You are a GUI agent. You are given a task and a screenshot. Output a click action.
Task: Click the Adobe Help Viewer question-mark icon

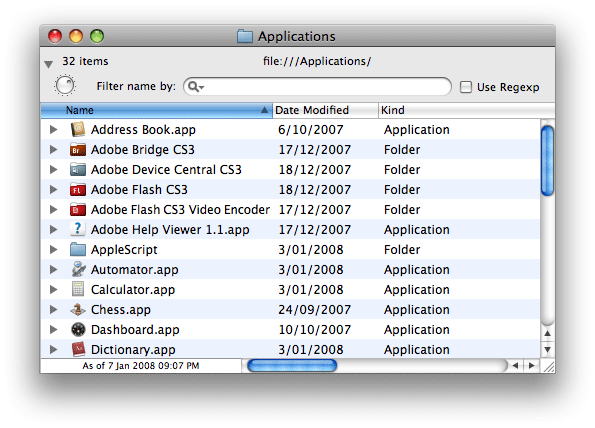(x=78, y=229)
